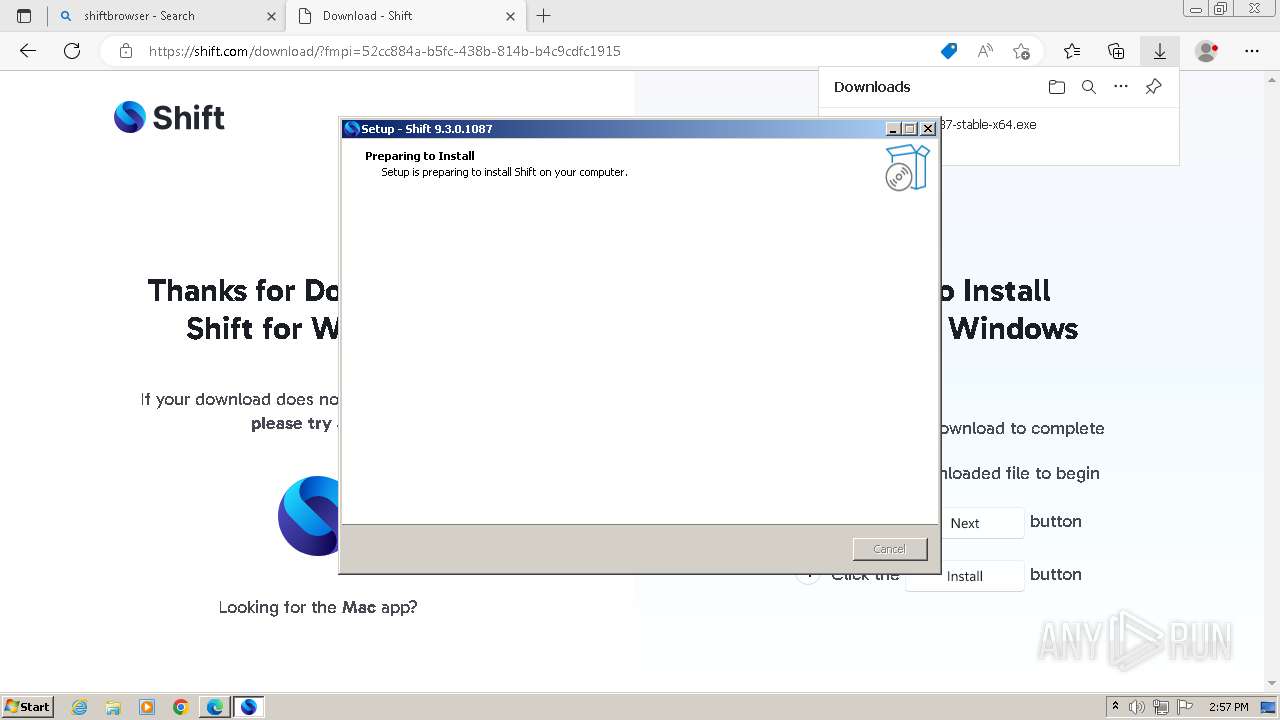Toggle the Downloads toolbar button
1280x720 pixels.
pyautogui.click(x=1160, y=51)
